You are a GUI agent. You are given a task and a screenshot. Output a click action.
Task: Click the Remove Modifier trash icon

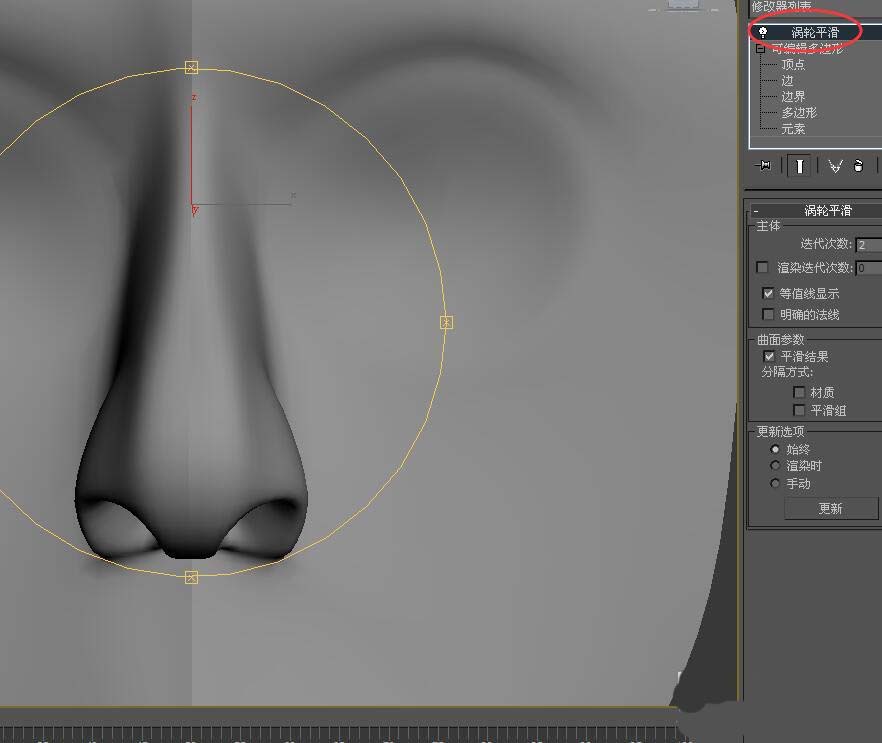point(858,166)
